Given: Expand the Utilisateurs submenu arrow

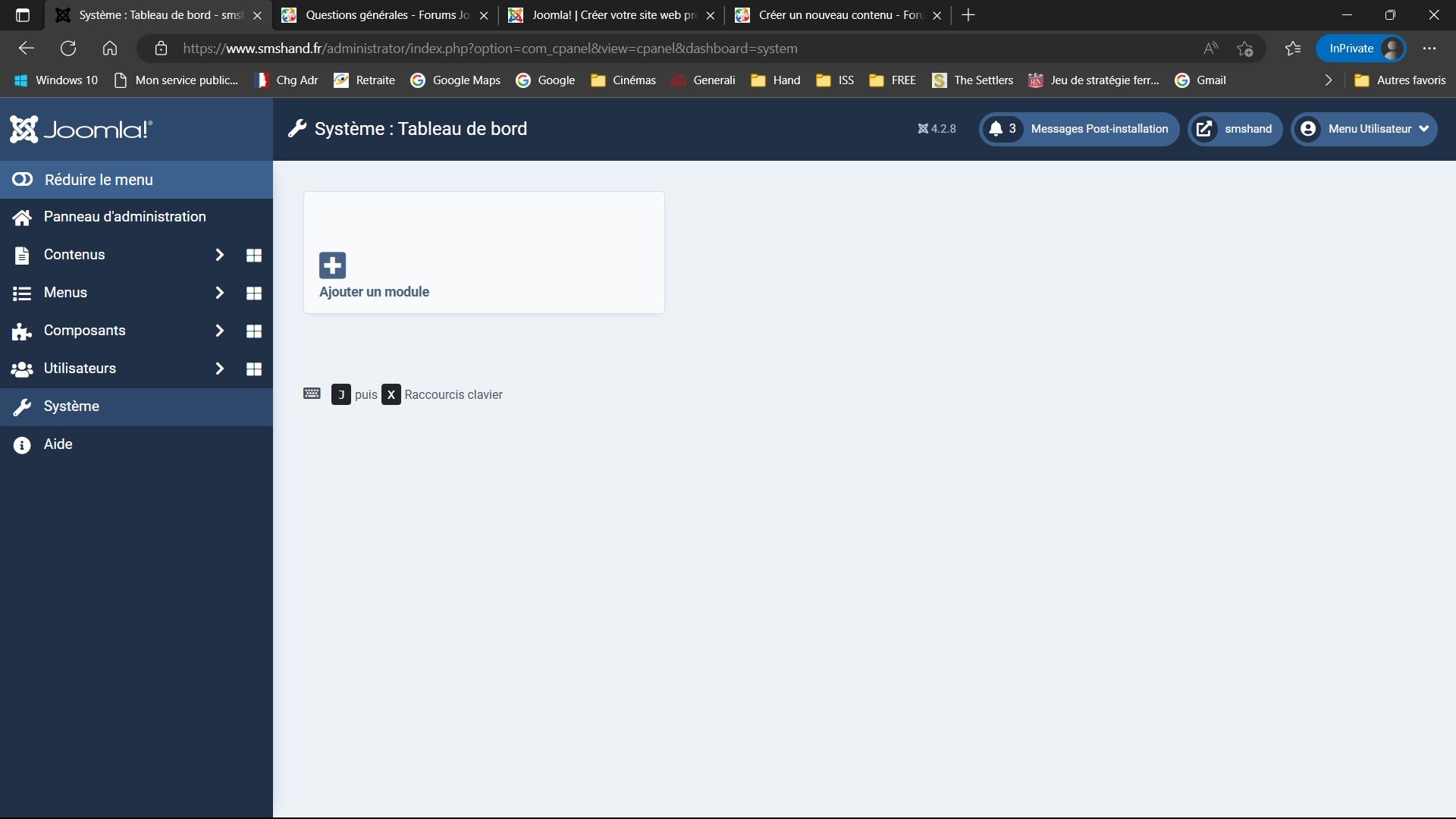Looking at the screenshot, I should [218, 368].
